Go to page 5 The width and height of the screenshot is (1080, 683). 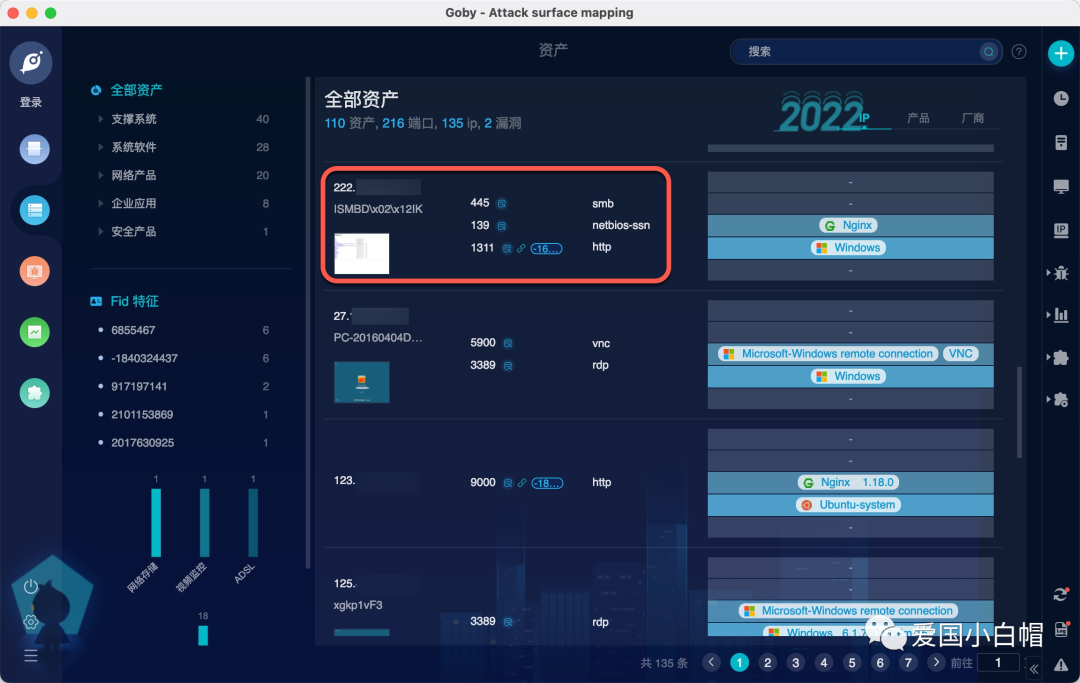click(x=852, y=662)
